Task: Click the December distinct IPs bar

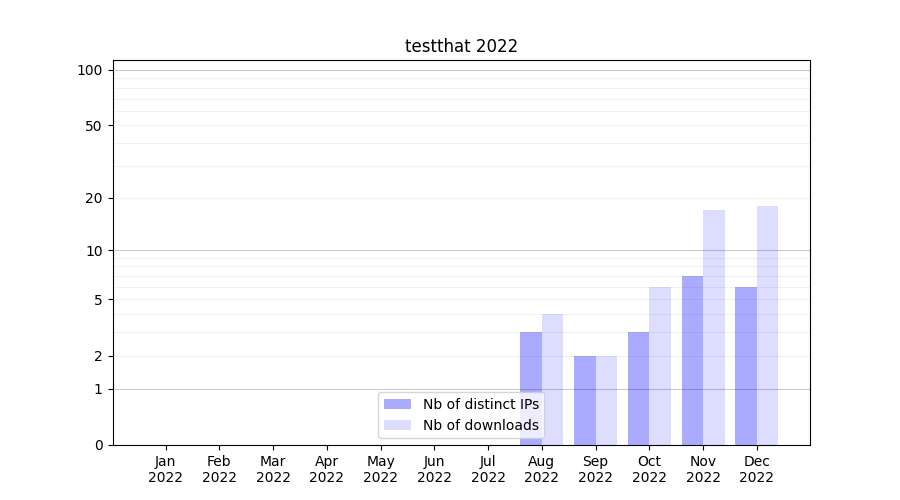Action: click(746, 365)
